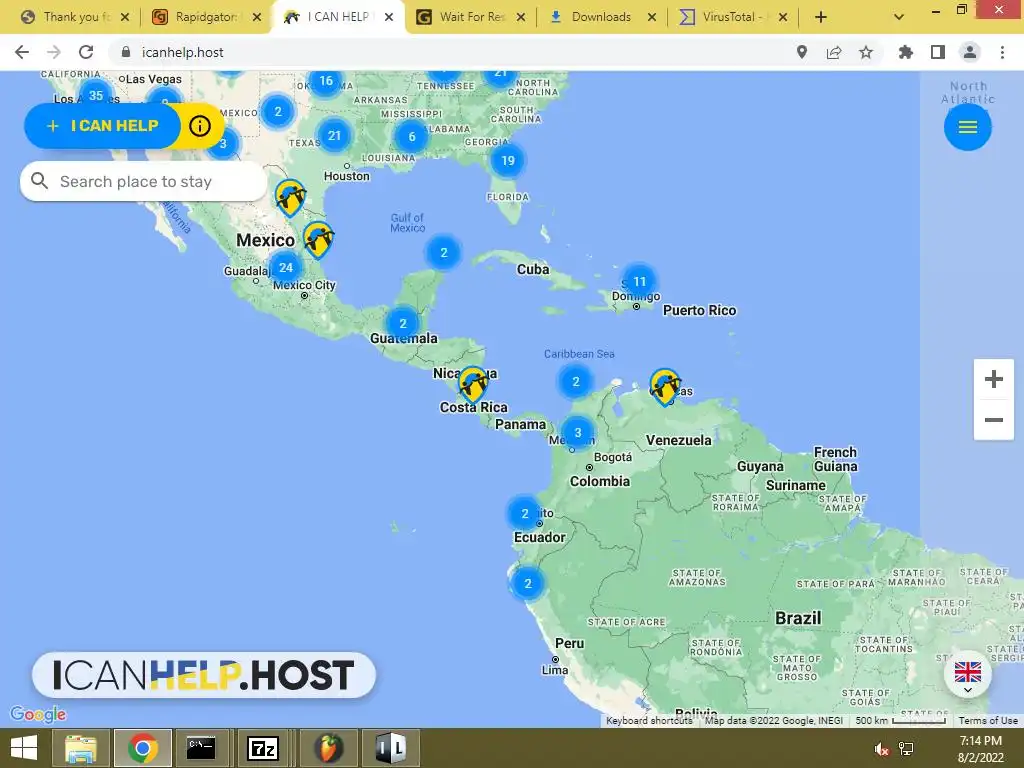Click the cluster marker 2 in Caribbean Sea

click(x=575, y=381)
